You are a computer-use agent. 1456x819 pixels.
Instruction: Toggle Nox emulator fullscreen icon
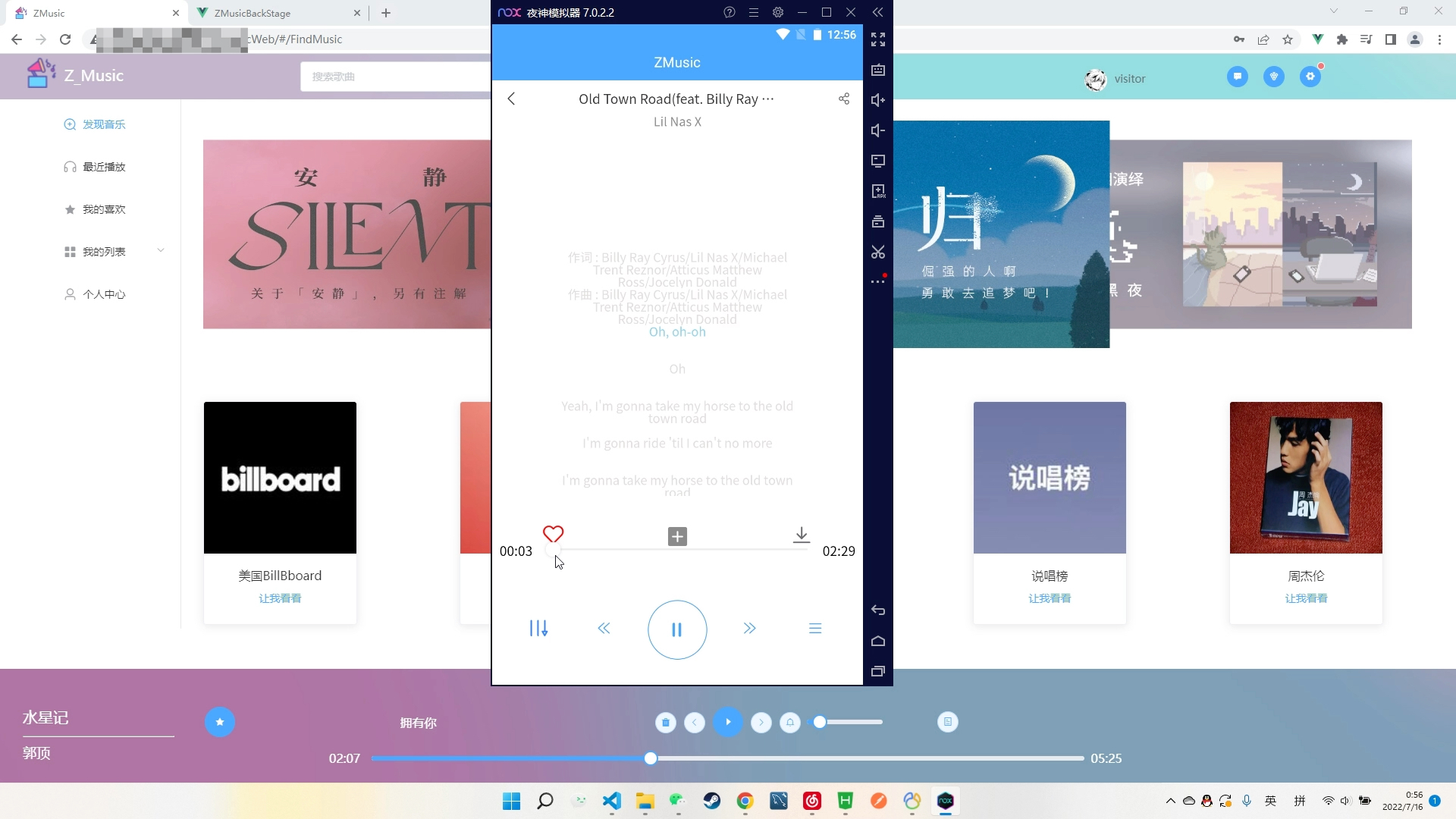878,39
